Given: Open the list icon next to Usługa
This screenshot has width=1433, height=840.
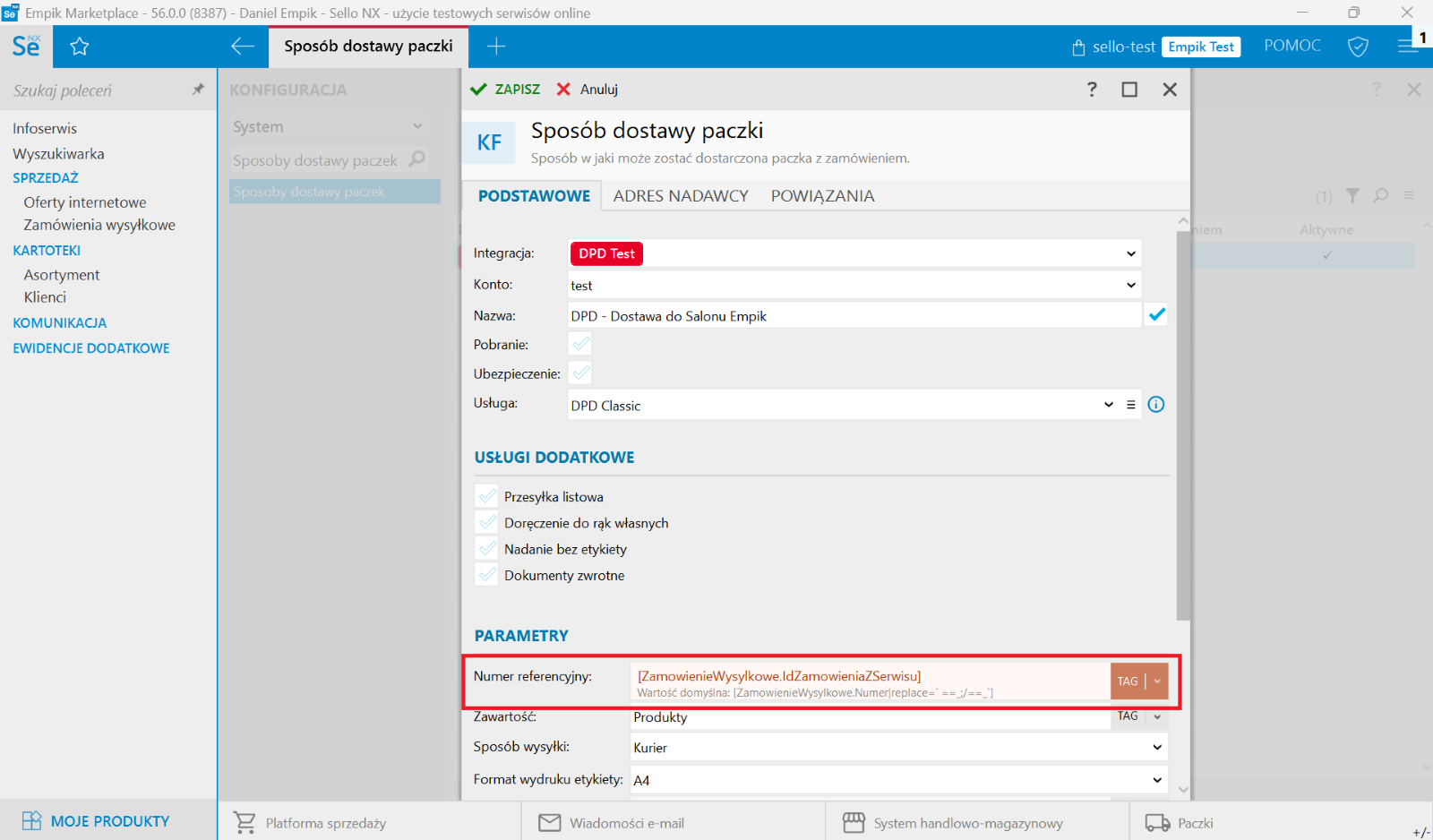Looking at the screenshot, I should (1131, 405).
